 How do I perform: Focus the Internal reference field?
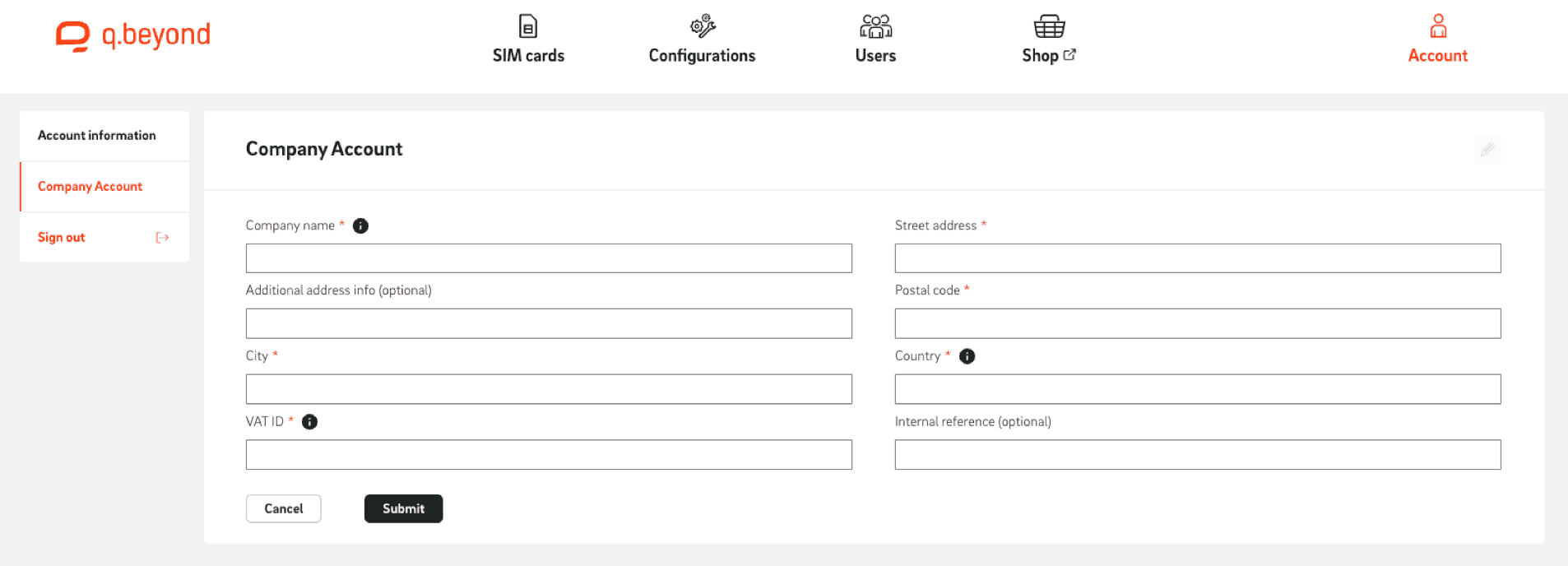1197,455
